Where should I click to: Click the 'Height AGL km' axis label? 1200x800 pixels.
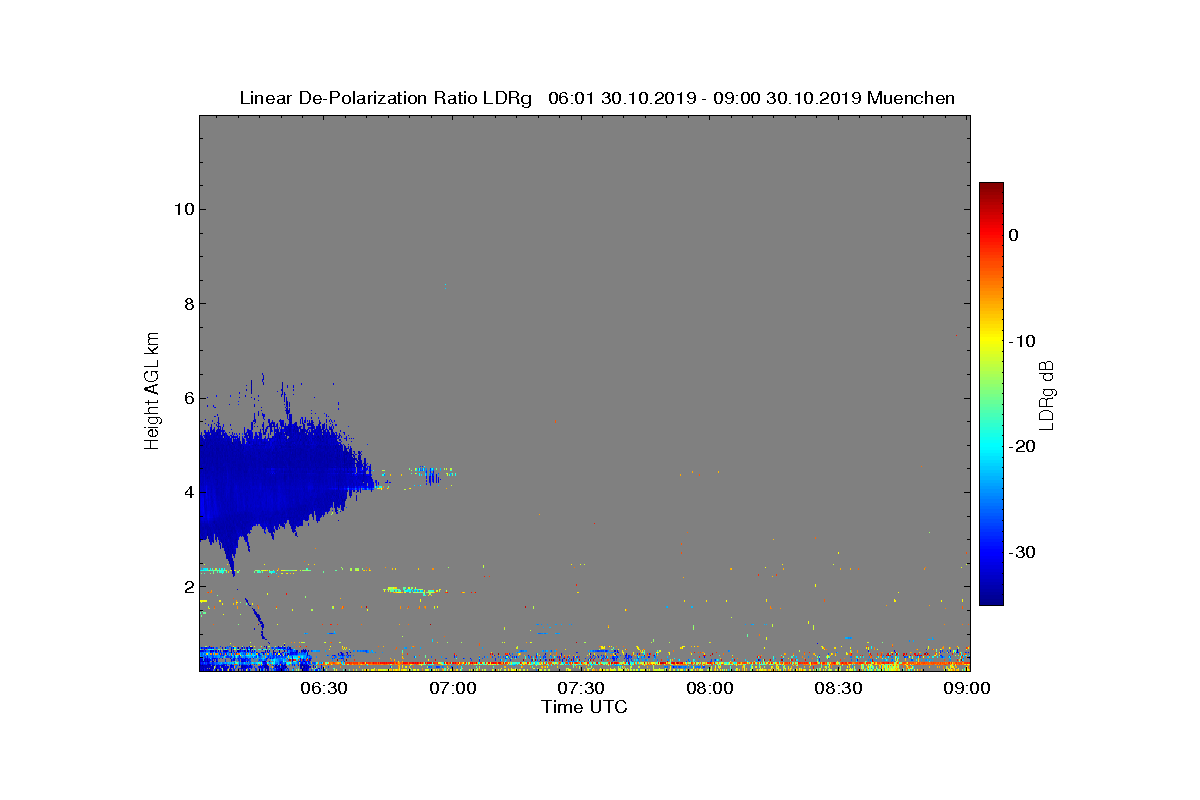(x=152, y=393)
